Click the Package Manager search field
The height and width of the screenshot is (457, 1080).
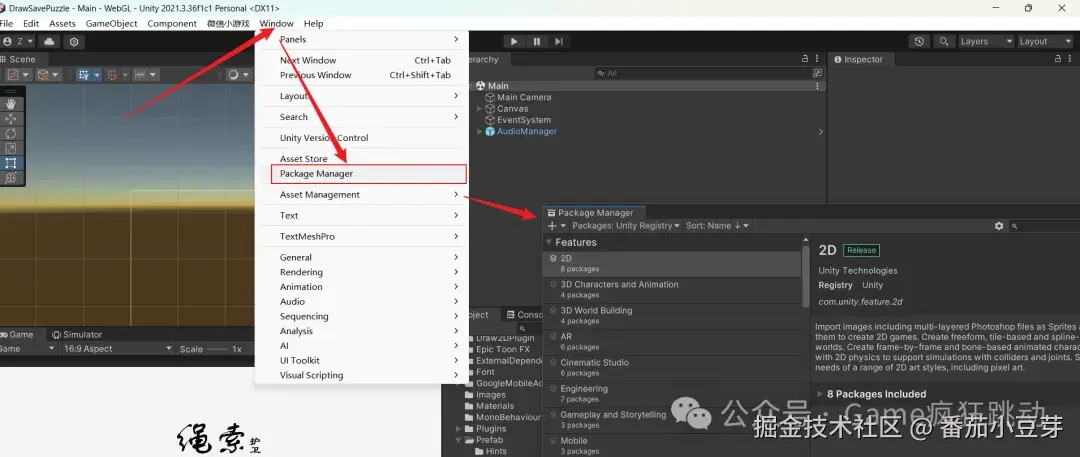click(x=1044, y=226)
